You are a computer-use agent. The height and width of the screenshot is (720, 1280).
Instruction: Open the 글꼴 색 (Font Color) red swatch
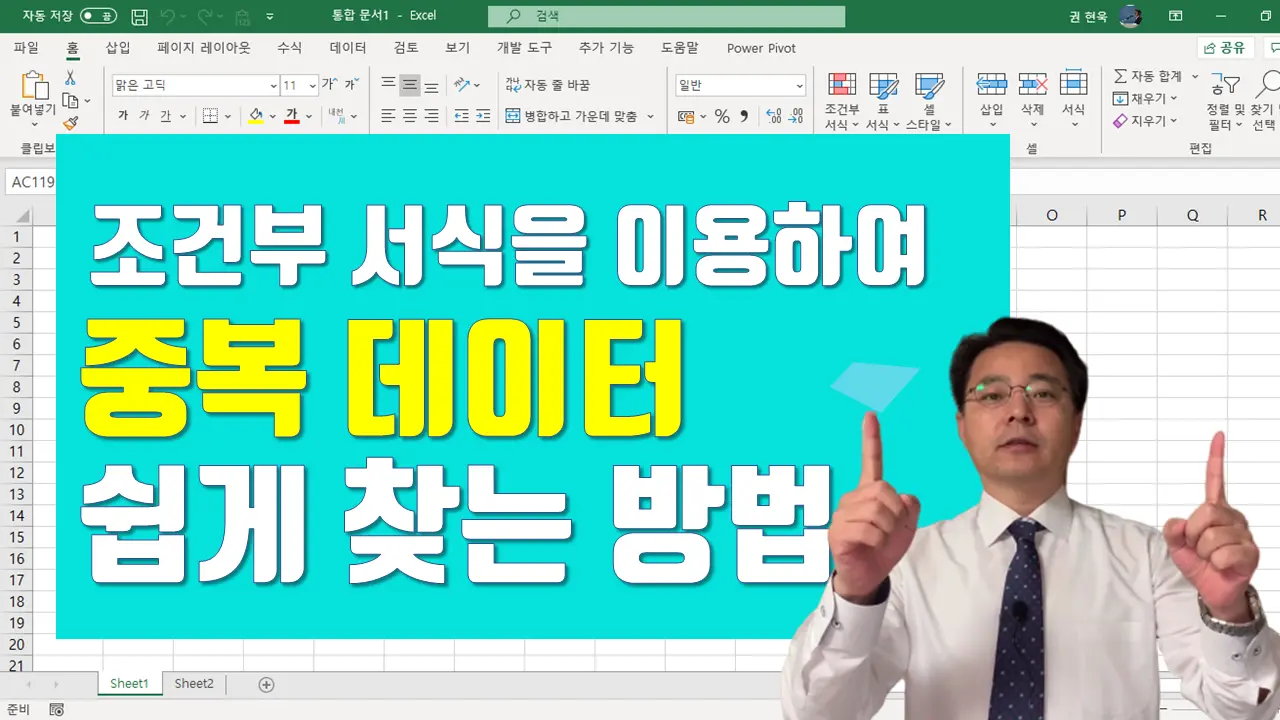click(x=292, y=117)
